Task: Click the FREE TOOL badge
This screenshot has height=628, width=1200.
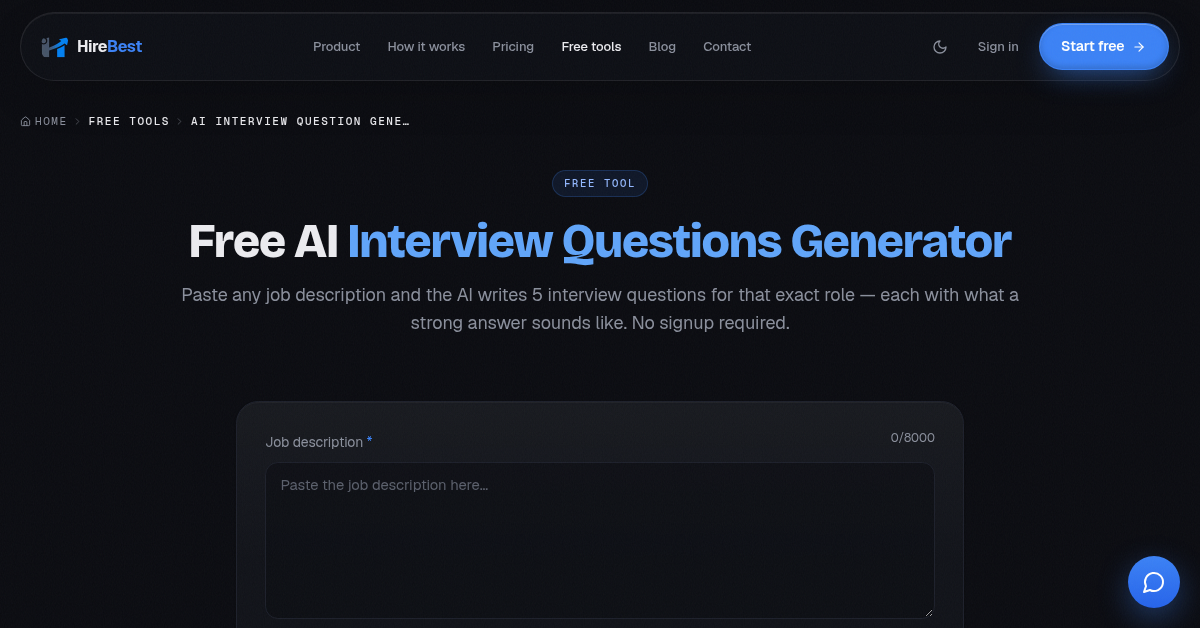Action: pyautogui.click(x=600, y=184)
